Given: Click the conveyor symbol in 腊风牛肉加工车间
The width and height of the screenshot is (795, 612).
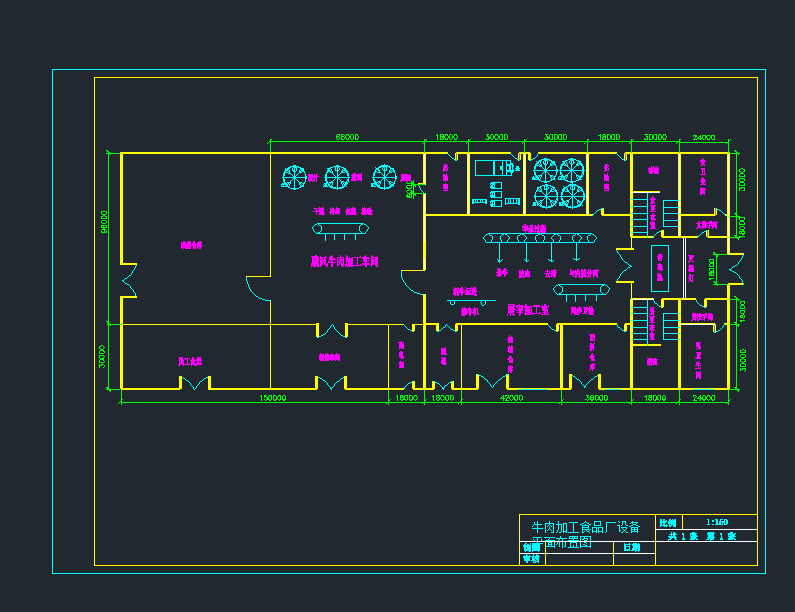Looking at the screenshot, I should coord(340,230).
